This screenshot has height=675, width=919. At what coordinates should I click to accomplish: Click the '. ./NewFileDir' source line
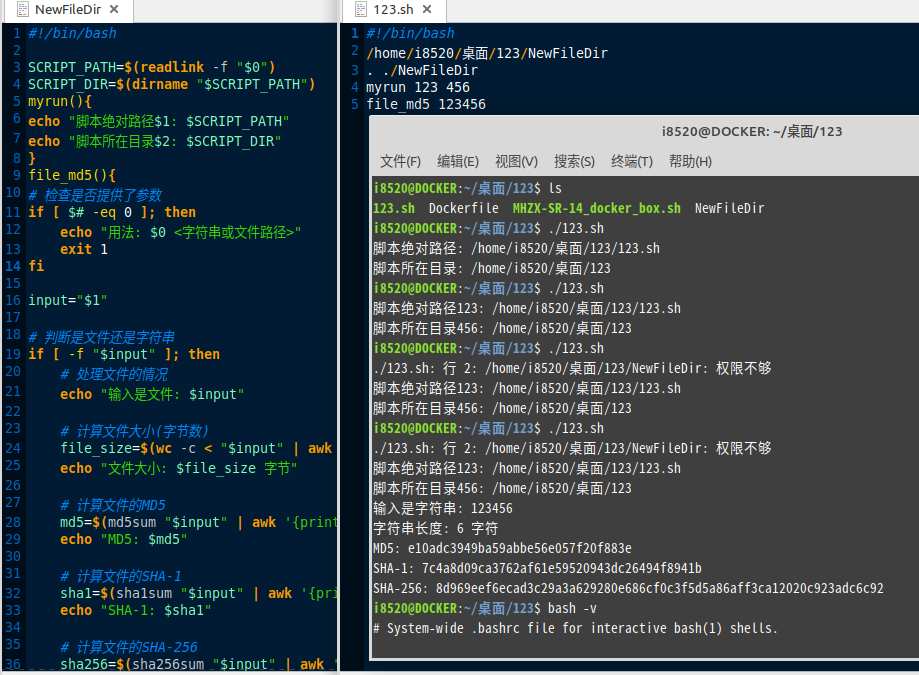coord(422,70)
